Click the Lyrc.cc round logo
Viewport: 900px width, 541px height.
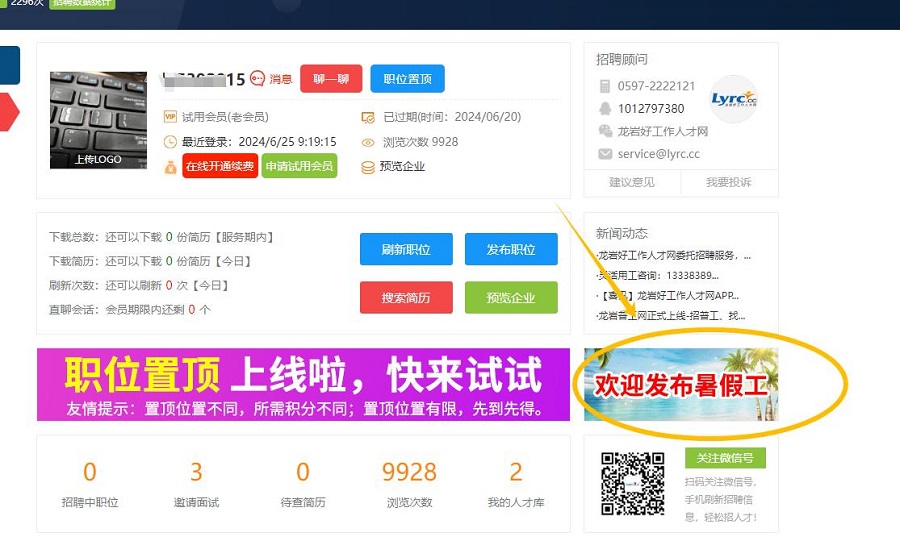point(733,98)
